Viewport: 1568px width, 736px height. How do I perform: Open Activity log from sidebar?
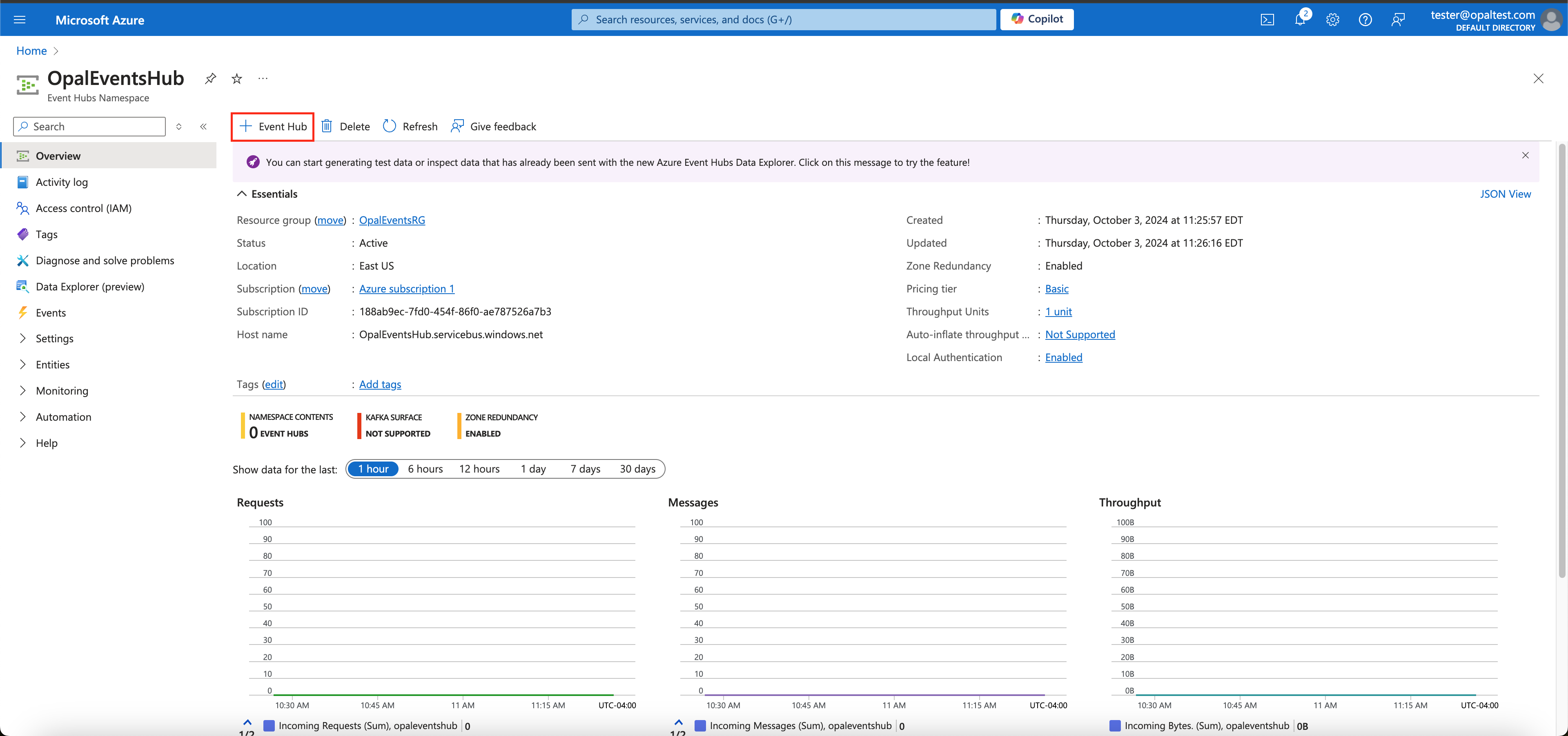pyautogui.click(x=62, y=182)
